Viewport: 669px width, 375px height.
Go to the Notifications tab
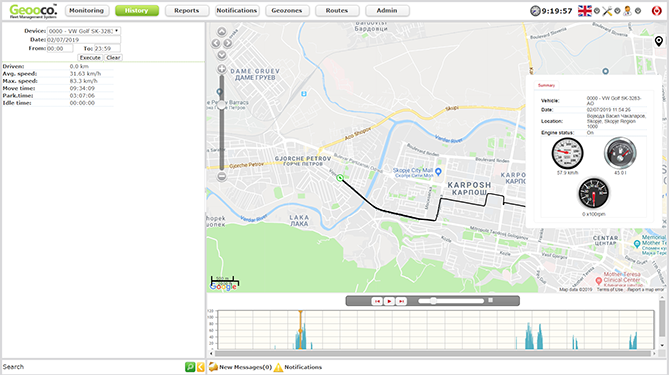[237, 11]
